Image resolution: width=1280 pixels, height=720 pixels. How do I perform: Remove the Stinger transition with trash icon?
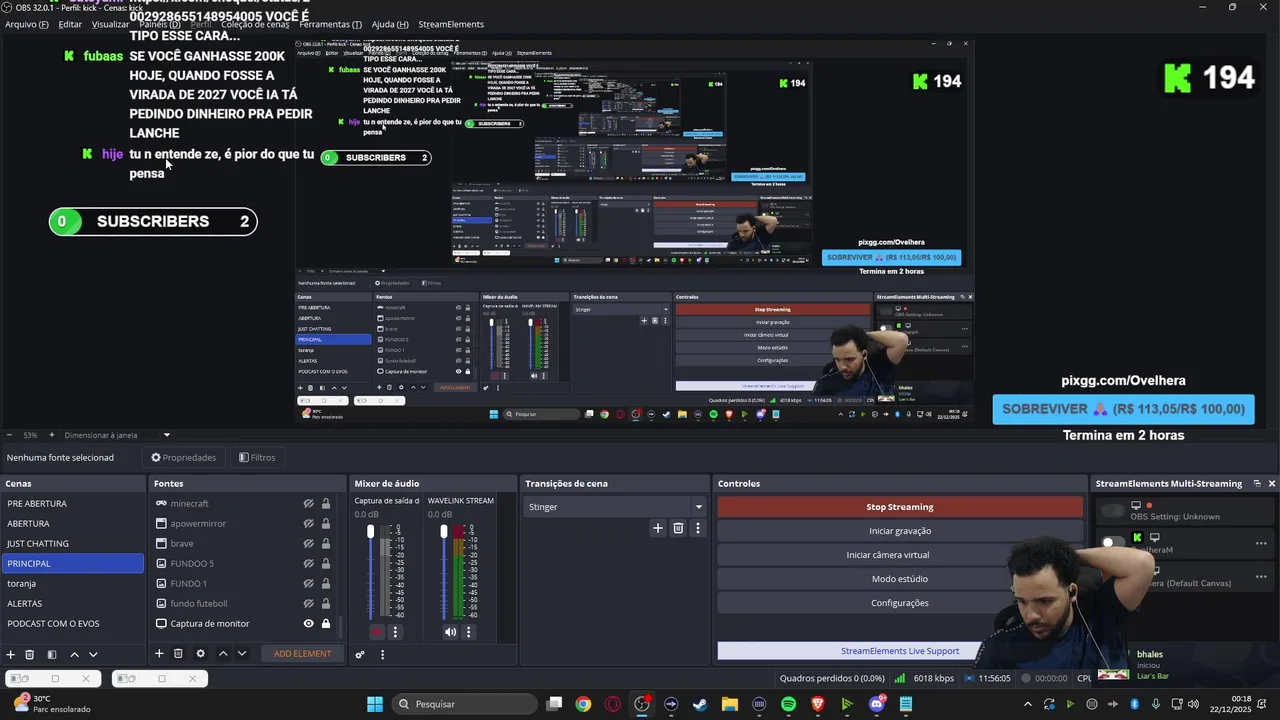tap(678, 528)
